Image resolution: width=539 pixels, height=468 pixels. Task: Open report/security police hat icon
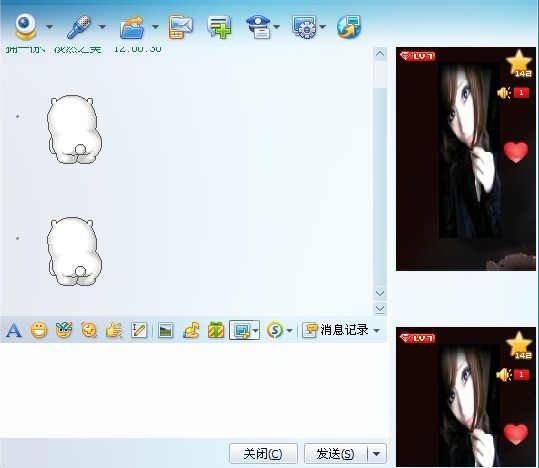(x=258, y=27)
